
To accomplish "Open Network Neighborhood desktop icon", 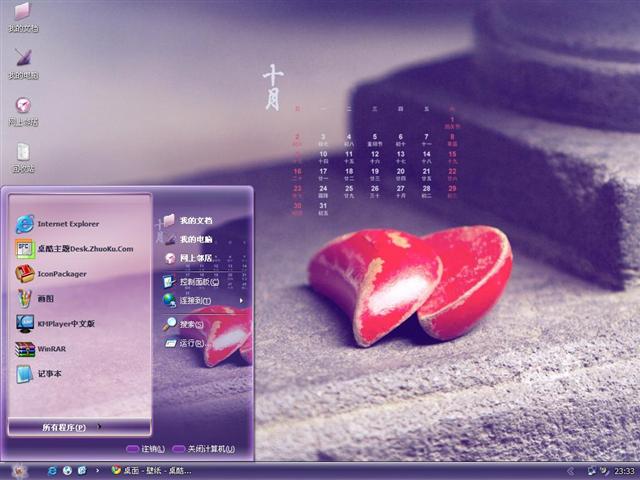I will coord(23,111).
